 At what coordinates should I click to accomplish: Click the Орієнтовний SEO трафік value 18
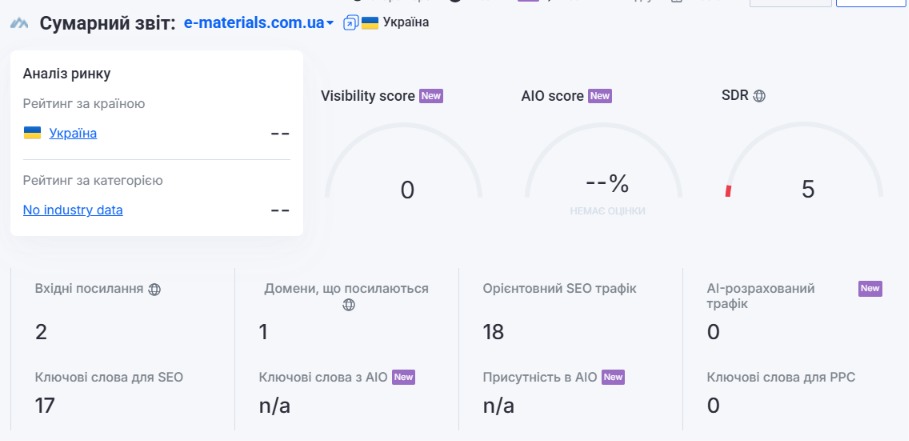(x=493, y=332)
